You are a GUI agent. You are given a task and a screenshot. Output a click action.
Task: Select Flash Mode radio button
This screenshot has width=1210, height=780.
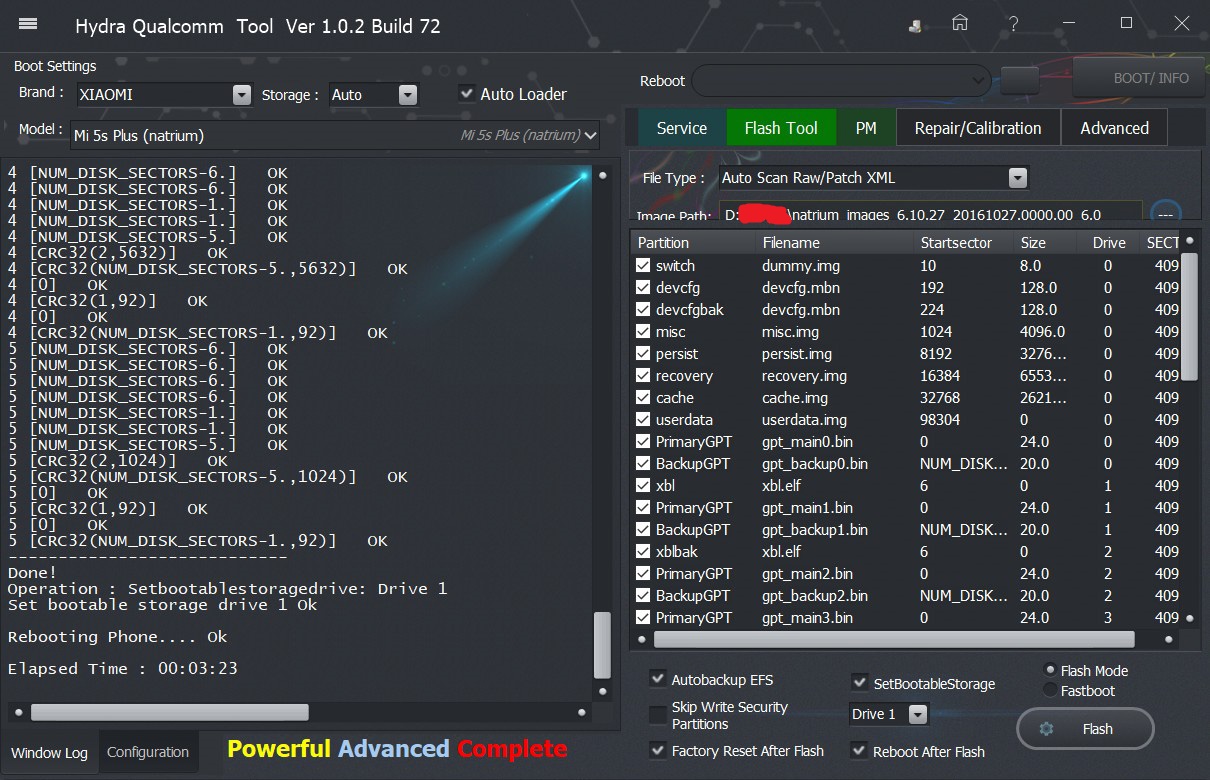click(1049, 670)
